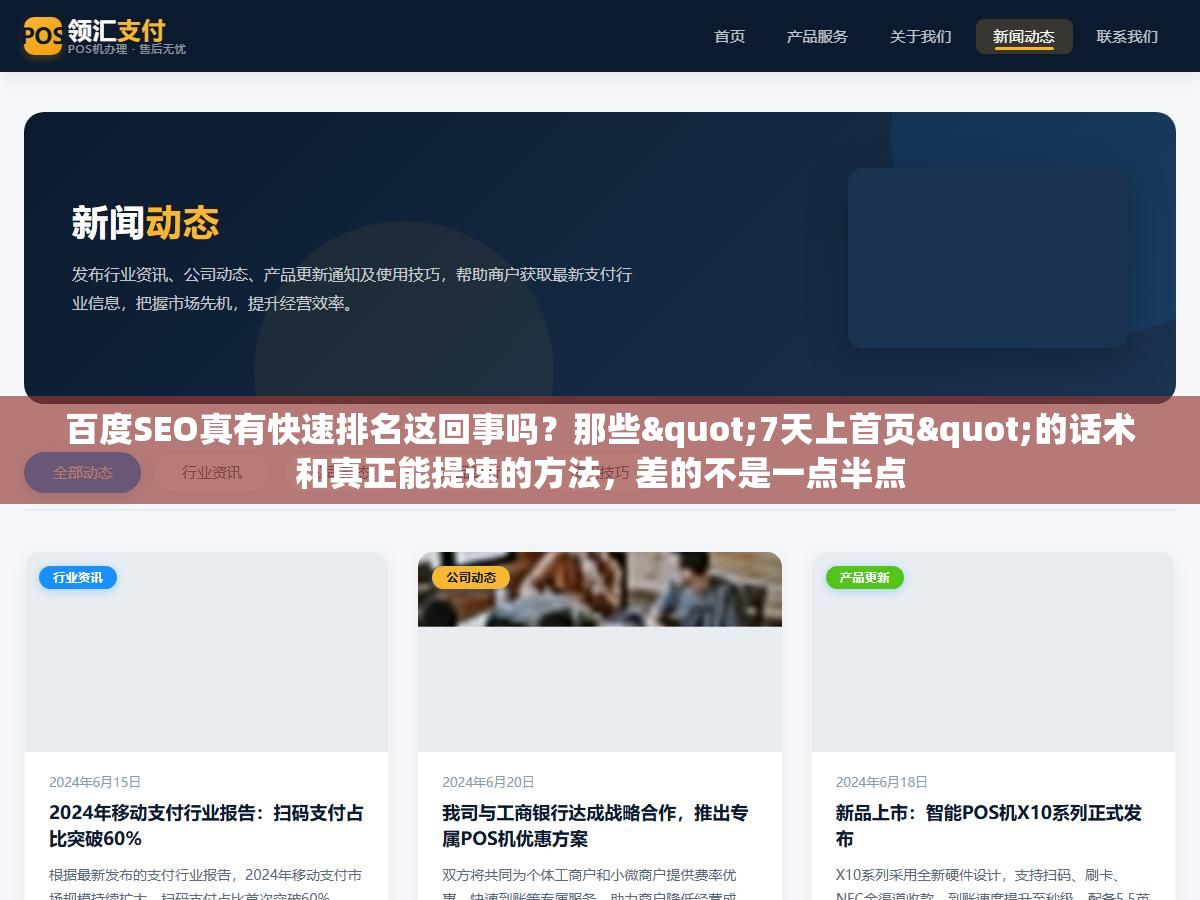Viewport: 1200px width, 900px height.
Task: Open the photo thumbnail of the 工商银行 cooperation card
Action: coord(600,652)
